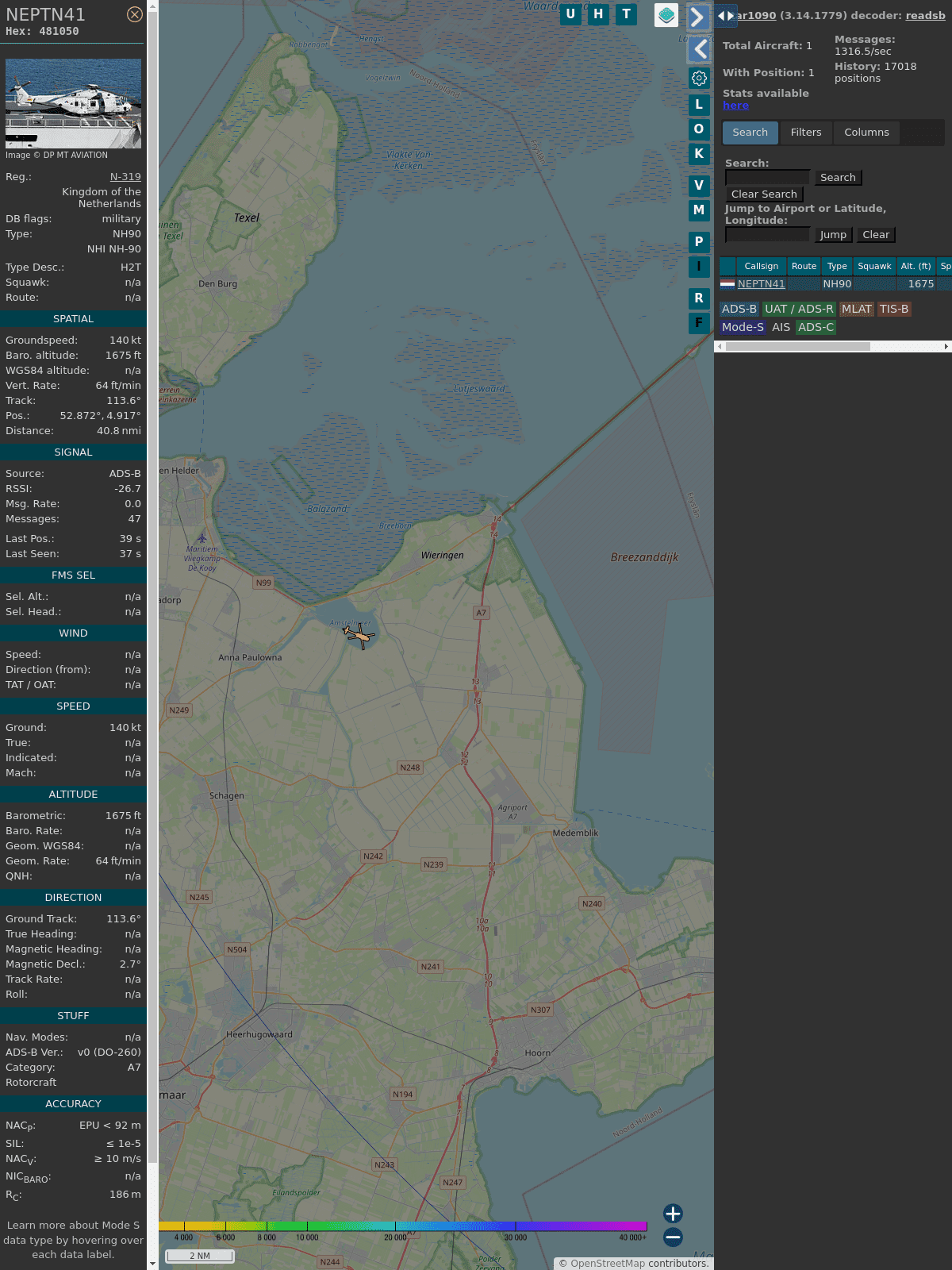Screen dimensions: 952x1270
Task: Collapse sidebar with left chevron arrow
Action: coord(699,49)
